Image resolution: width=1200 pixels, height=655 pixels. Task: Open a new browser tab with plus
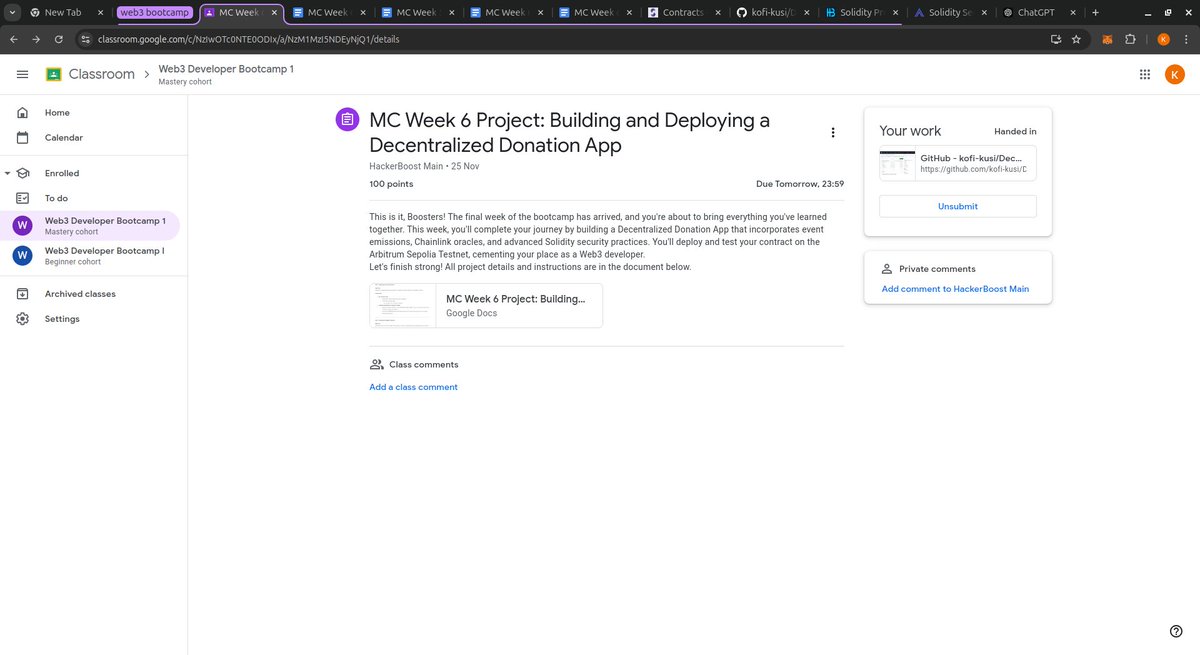point(1096,12)
